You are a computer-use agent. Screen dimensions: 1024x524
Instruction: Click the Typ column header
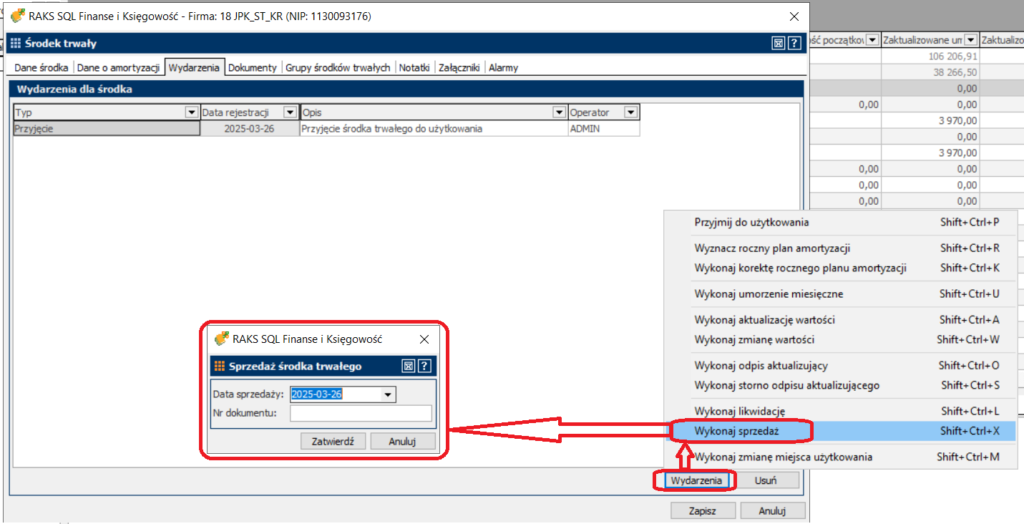[106, 112]
